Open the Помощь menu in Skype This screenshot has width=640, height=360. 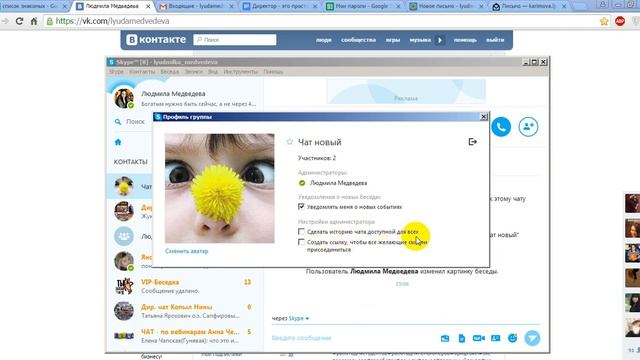[273, 71]
